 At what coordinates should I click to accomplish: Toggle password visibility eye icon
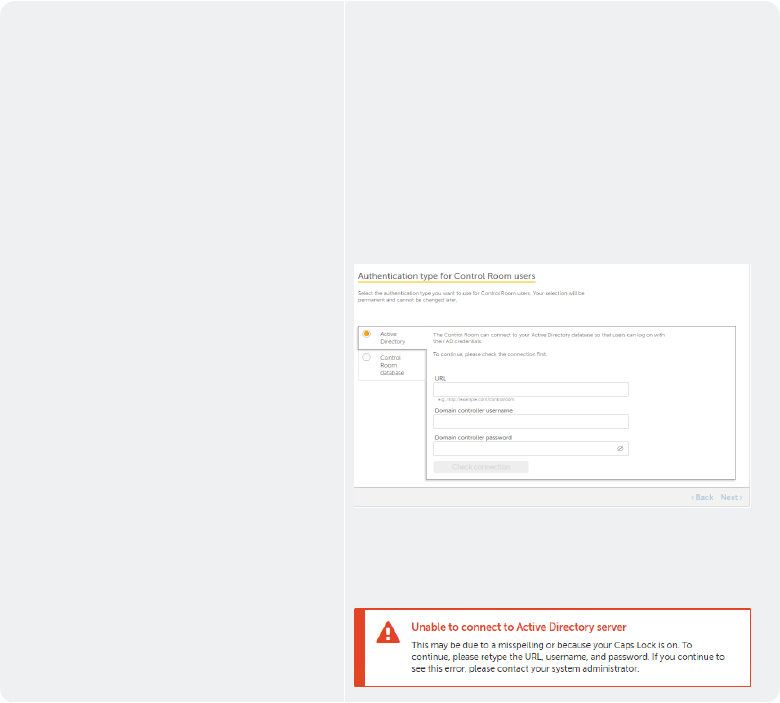point(620,448)
